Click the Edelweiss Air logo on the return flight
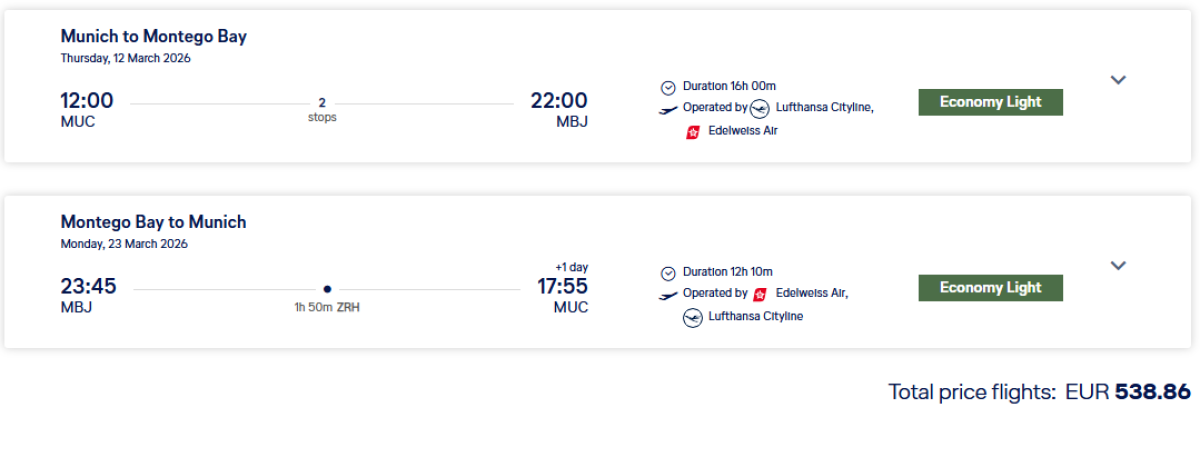The width and height of the screenshot is (1200, 457). point(760,294)
